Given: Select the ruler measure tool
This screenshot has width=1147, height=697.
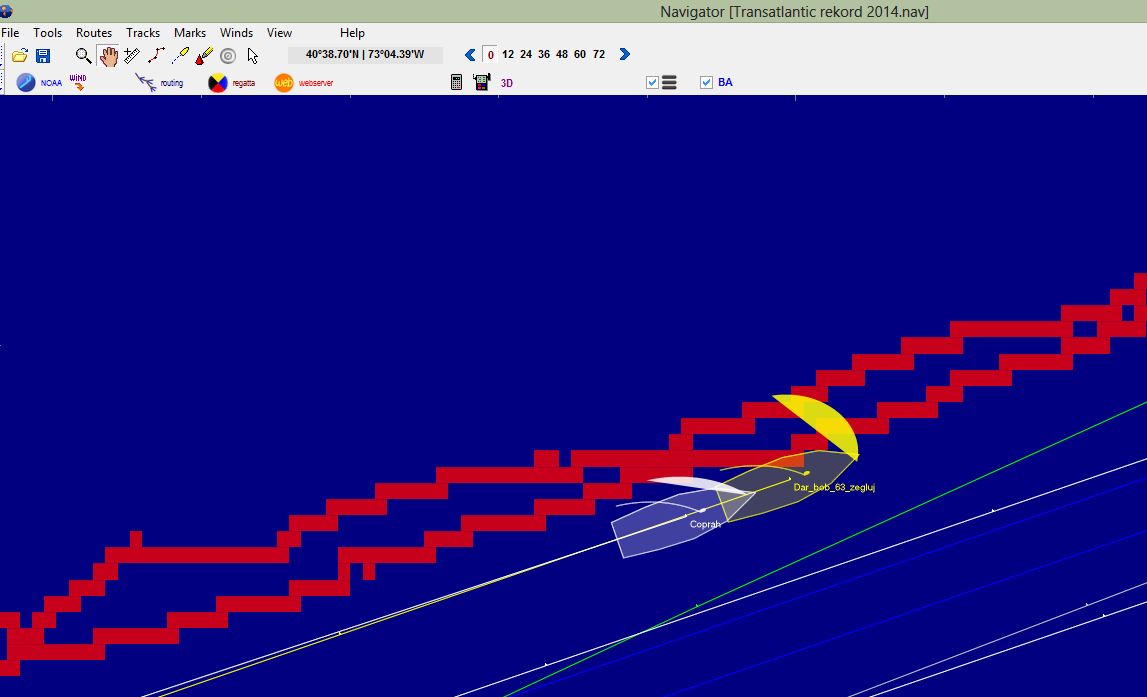Looking at the screenshot, I should pos(132,56).
